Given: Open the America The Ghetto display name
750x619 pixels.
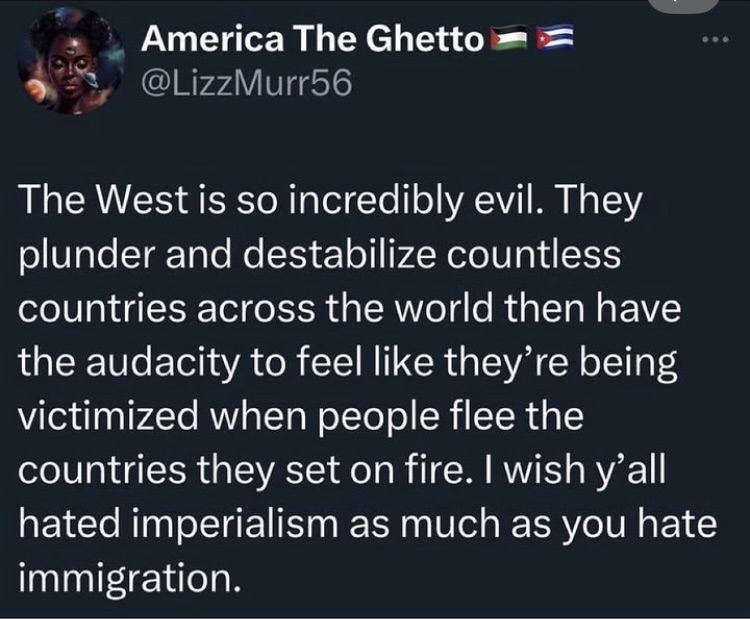Looking at the screenshot, I should (312, 40).
